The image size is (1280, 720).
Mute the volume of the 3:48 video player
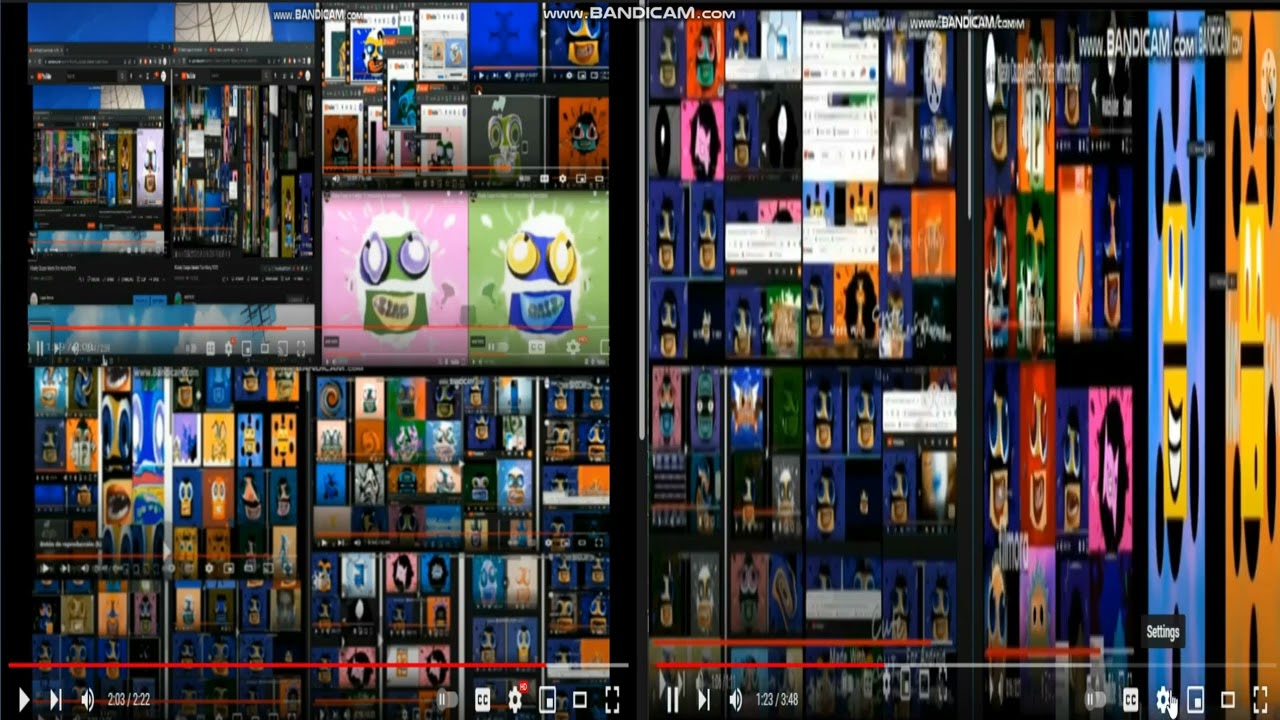point(736,700)
